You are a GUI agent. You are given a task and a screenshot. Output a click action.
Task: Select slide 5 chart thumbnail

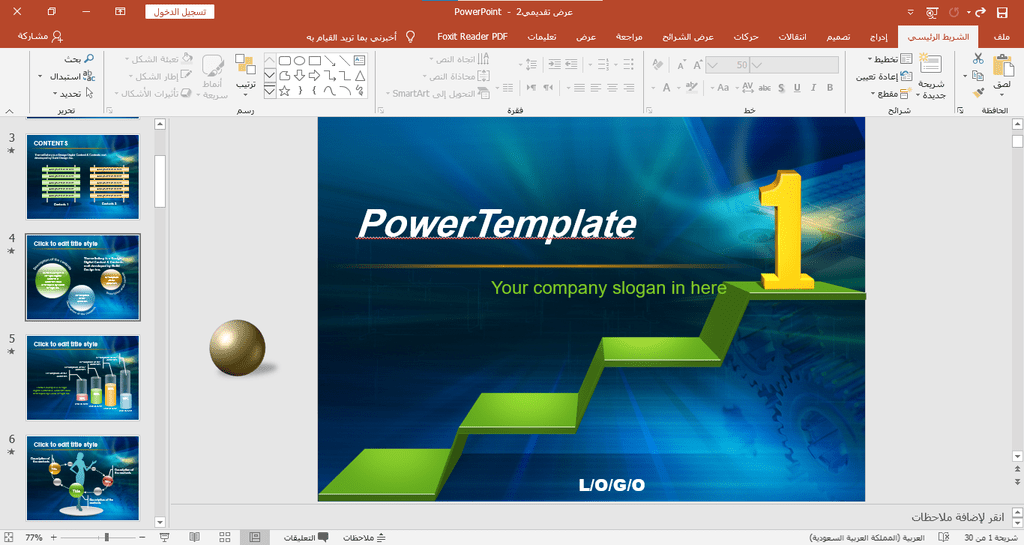point(83,377)
